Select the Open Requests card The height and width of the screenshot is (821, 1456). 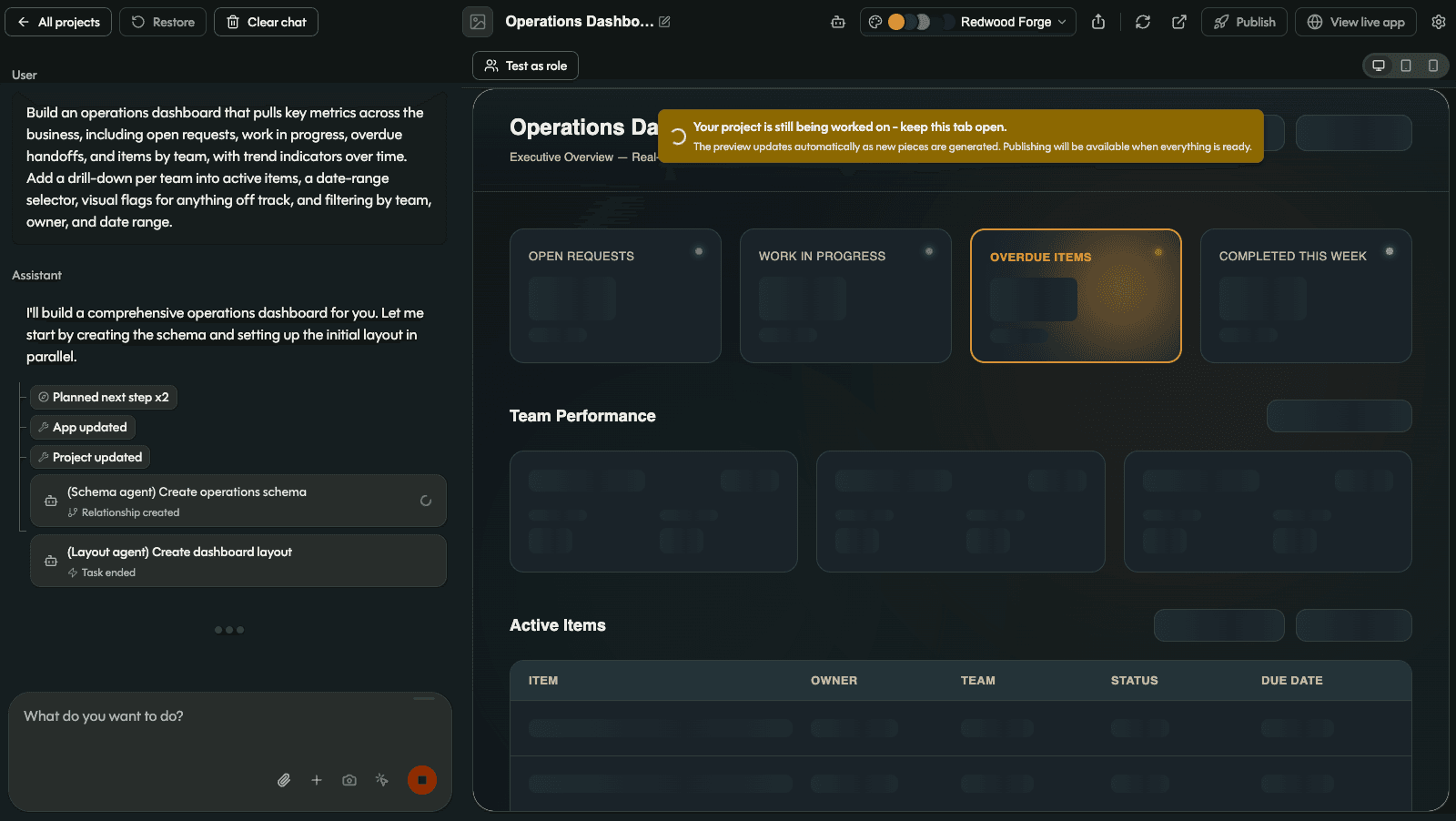(615, 296)
